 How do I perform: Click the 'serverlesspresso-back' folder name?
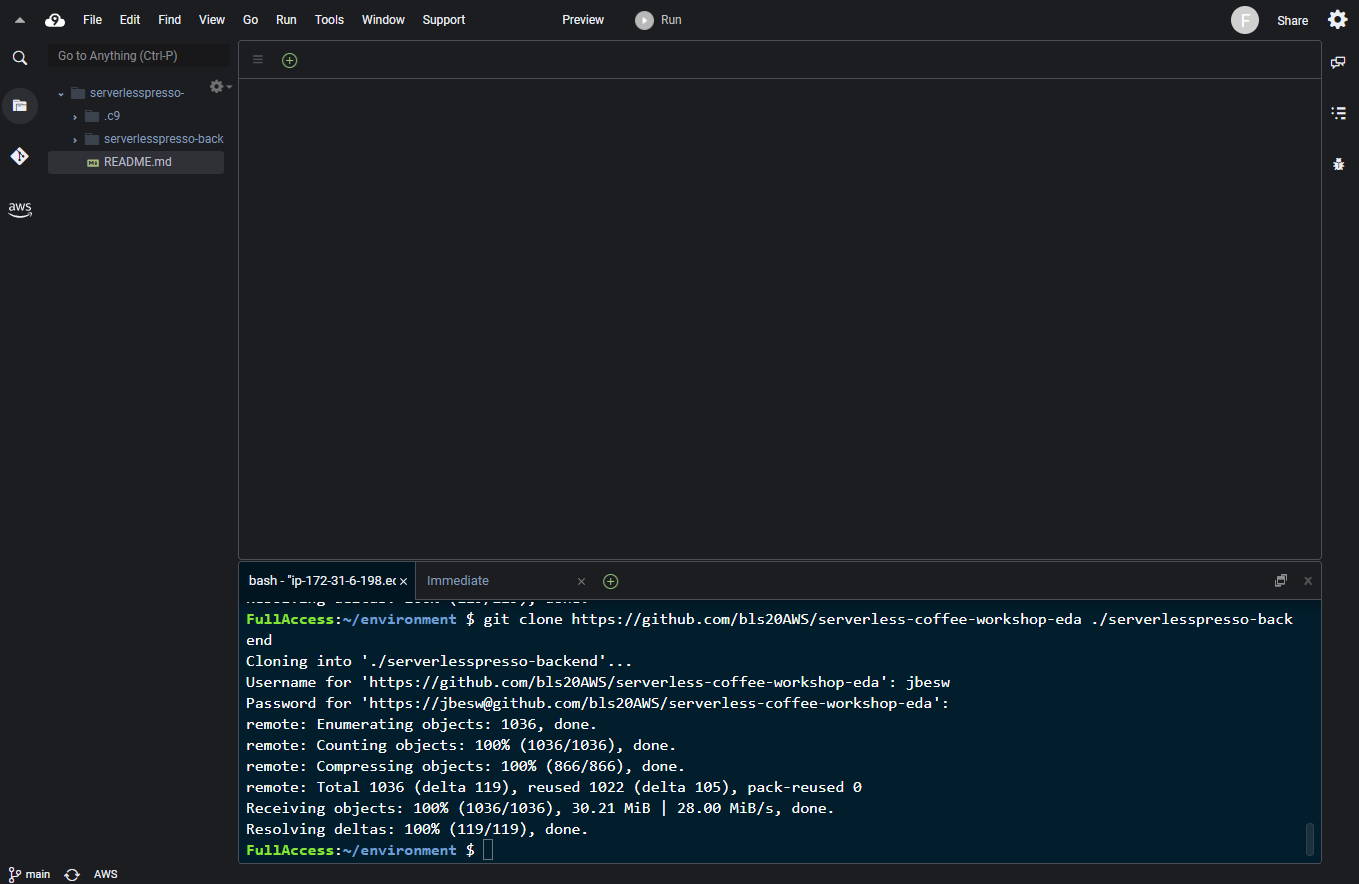(x=164, y=139)
